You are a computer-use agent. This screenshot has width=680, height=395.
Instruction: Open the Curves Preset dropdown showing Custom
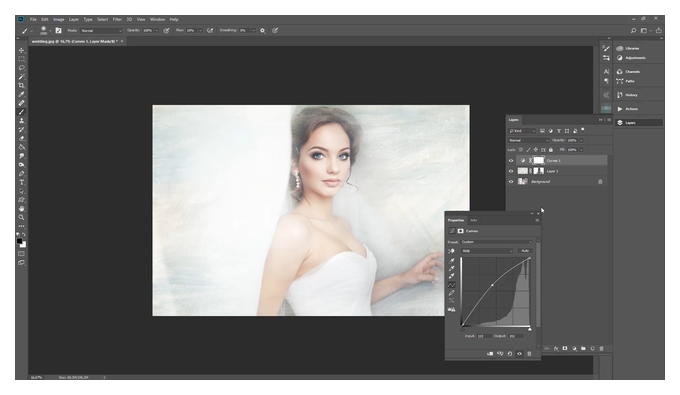click(496, 242)
